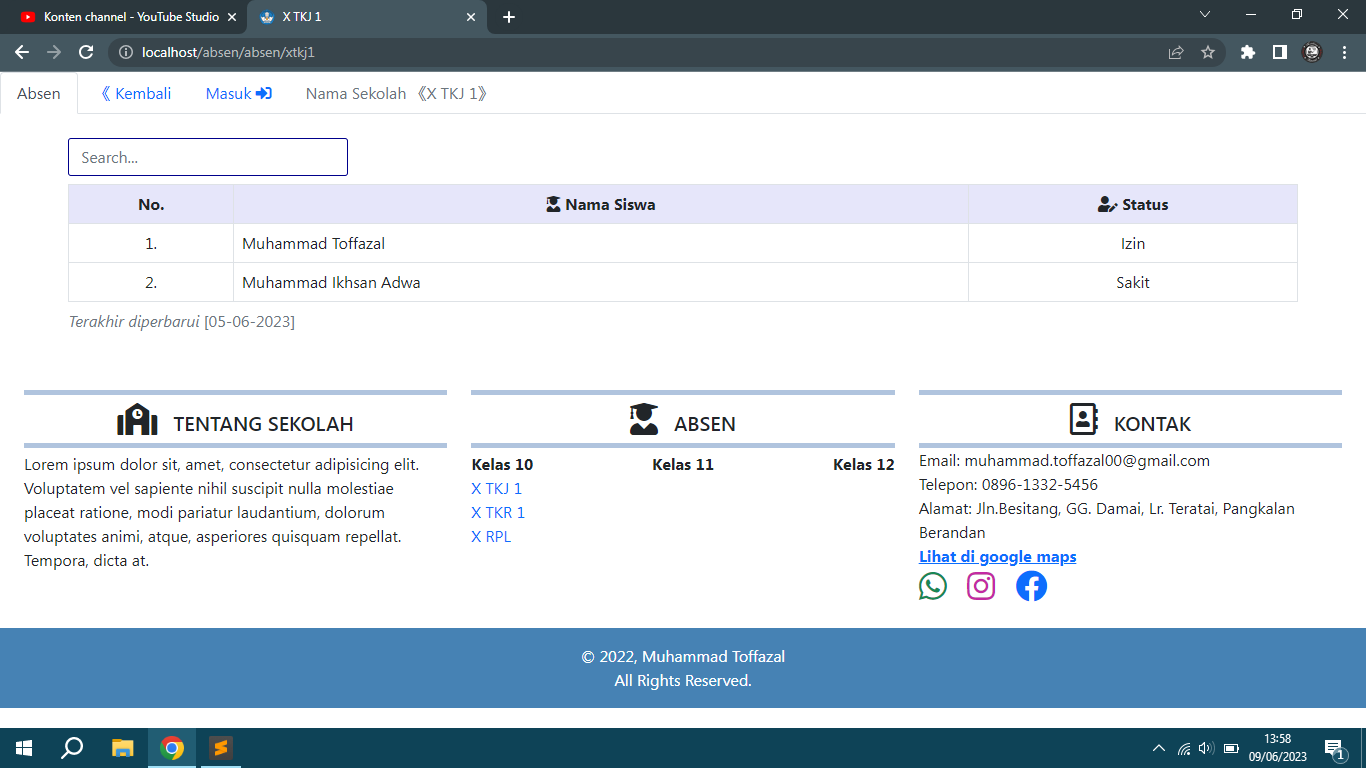Screen dimensions: 1366x768
Task: Select the Absen navigation tab
Action: tap(39, 94)
